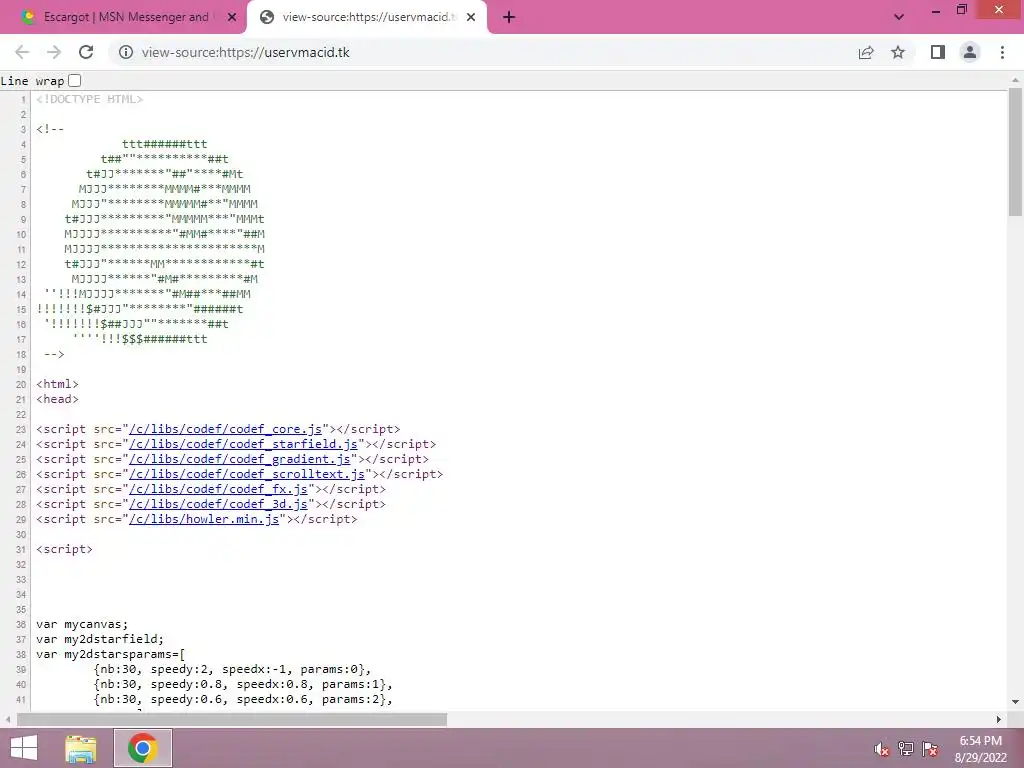Viewport: 1024px width, 768px height.
Task: Open howler.min.js source link
Action: pos(204,519)
